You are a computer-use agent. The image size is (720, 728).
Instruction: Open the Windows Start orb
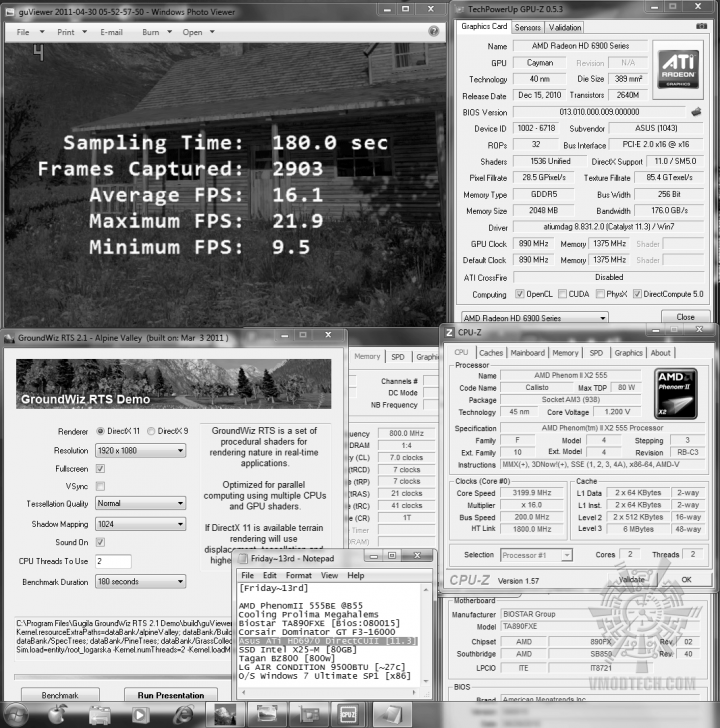click(x=15, y=714)
